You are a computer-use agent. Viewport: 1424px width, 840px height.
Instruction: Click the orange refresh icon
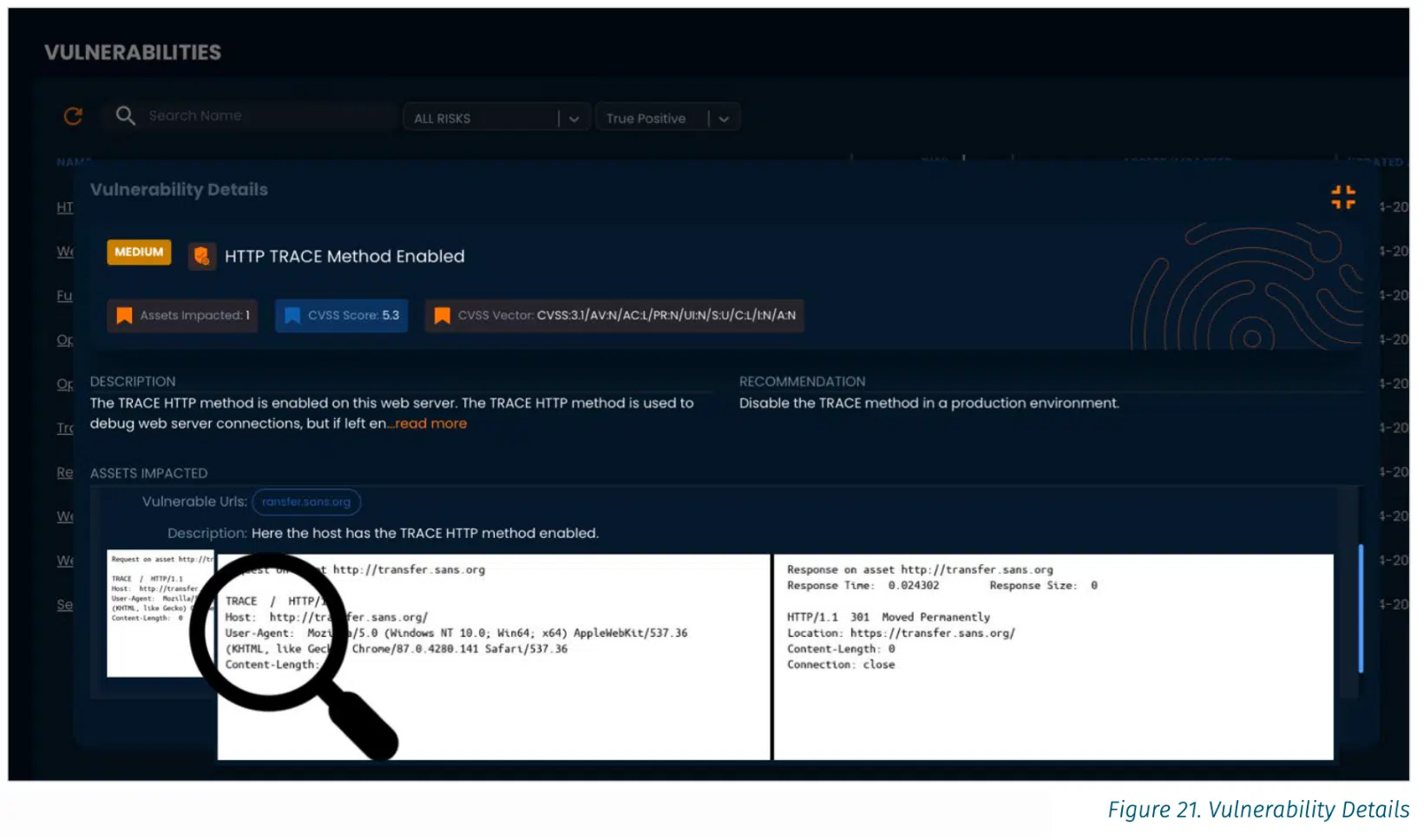[73, 115]
